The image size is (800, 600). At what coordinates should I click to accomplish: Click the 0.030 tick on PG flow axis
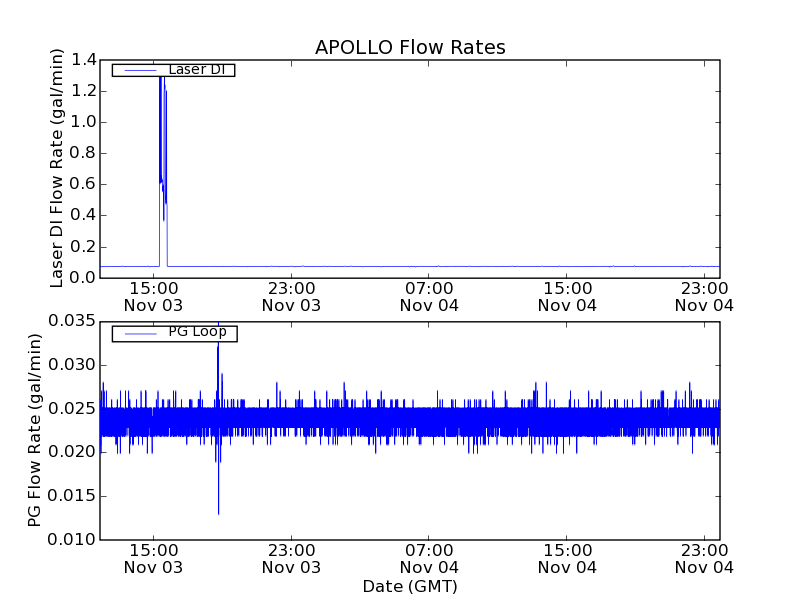tap(72, 365)
